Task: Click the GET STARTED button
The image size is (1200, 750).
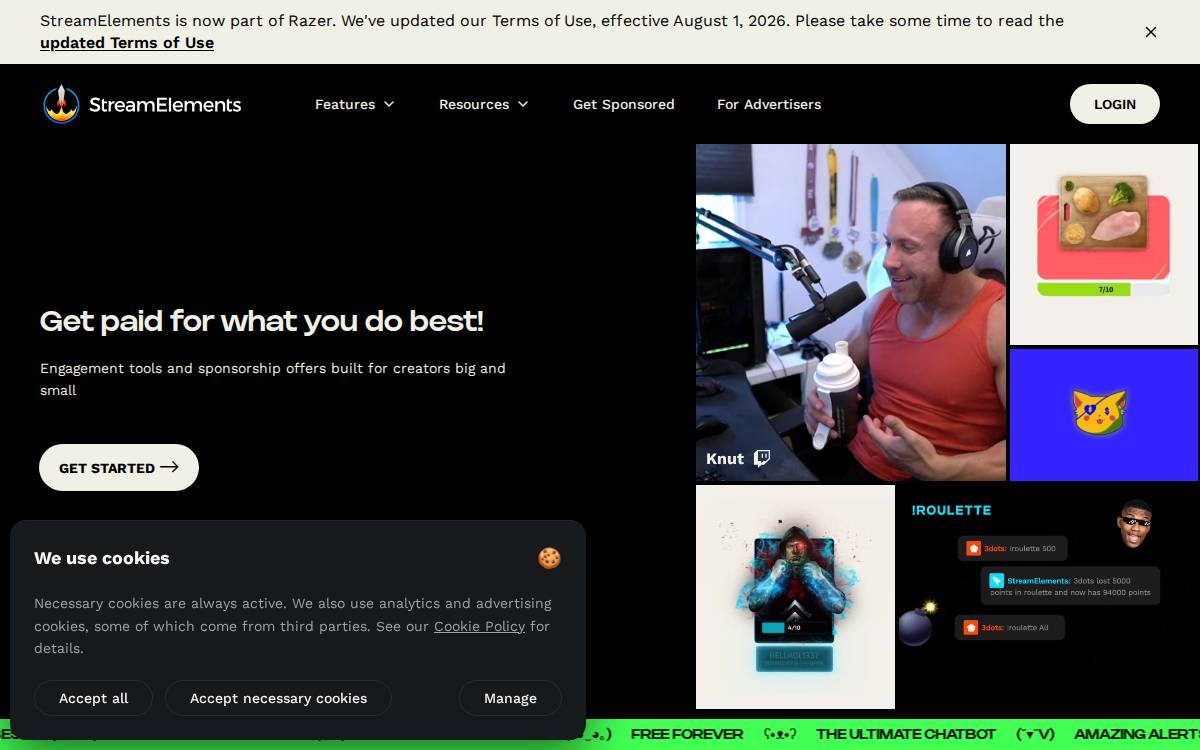Action: pyautogui.click(x=119, y=467)
